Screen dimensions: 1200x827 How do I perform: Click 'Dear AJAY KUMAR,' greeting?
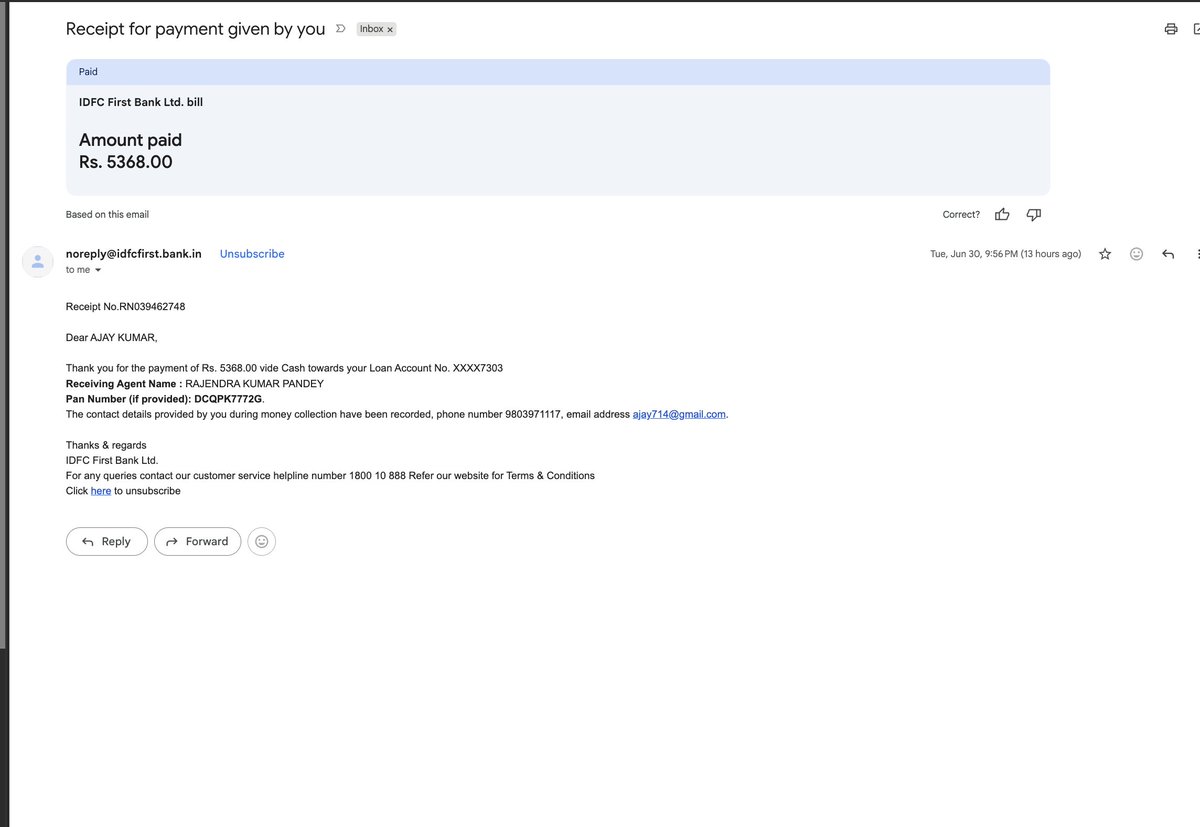[x=112, y=337]
